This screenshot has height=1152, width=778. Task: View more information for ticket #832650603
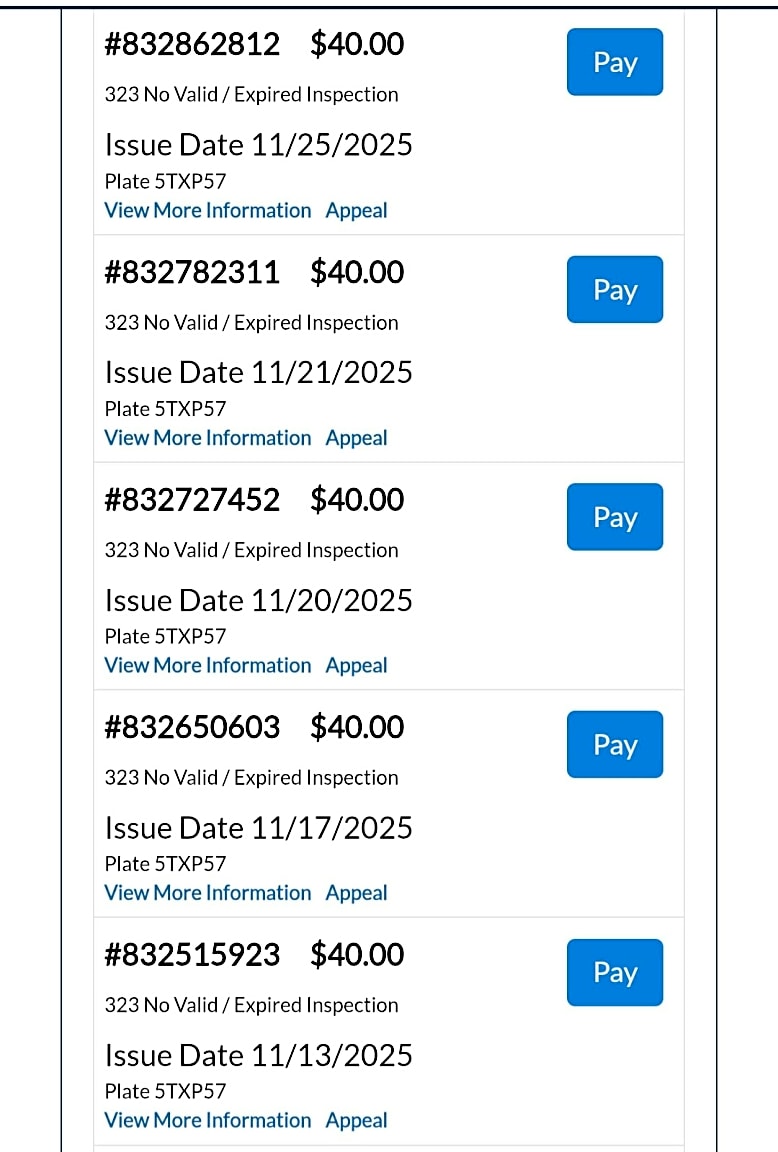[x=207, y=893]
